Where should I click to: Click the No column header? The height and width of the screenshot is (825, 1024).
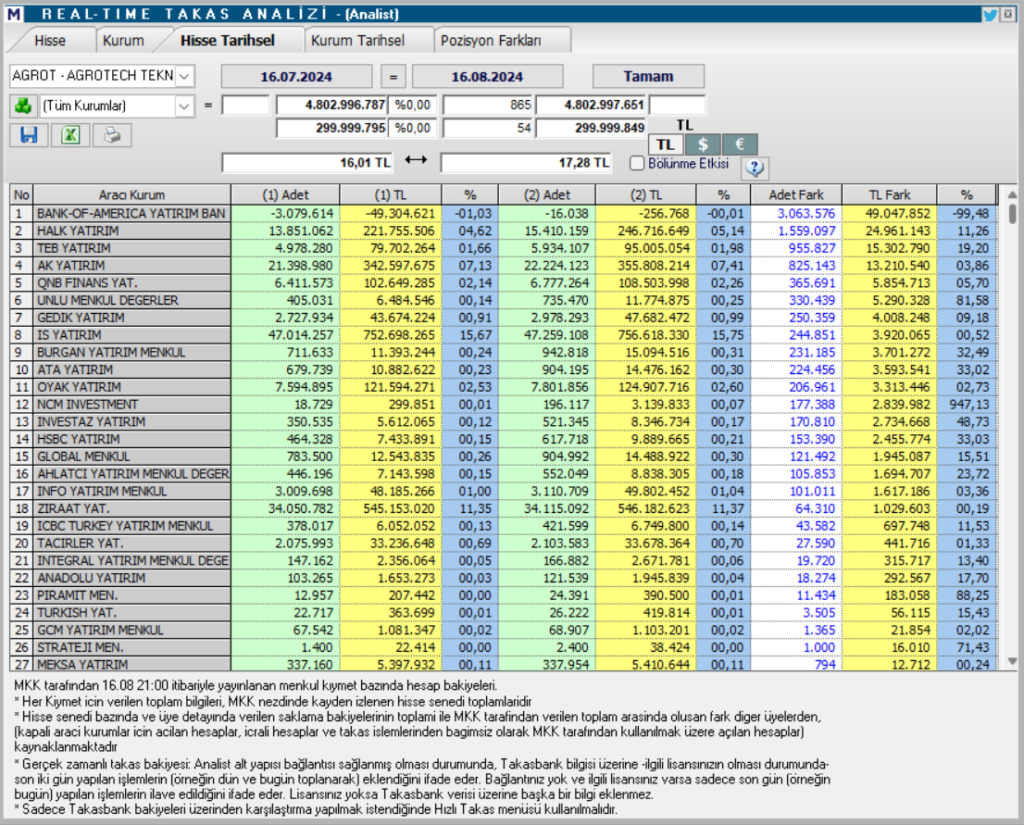coord(22,195)
